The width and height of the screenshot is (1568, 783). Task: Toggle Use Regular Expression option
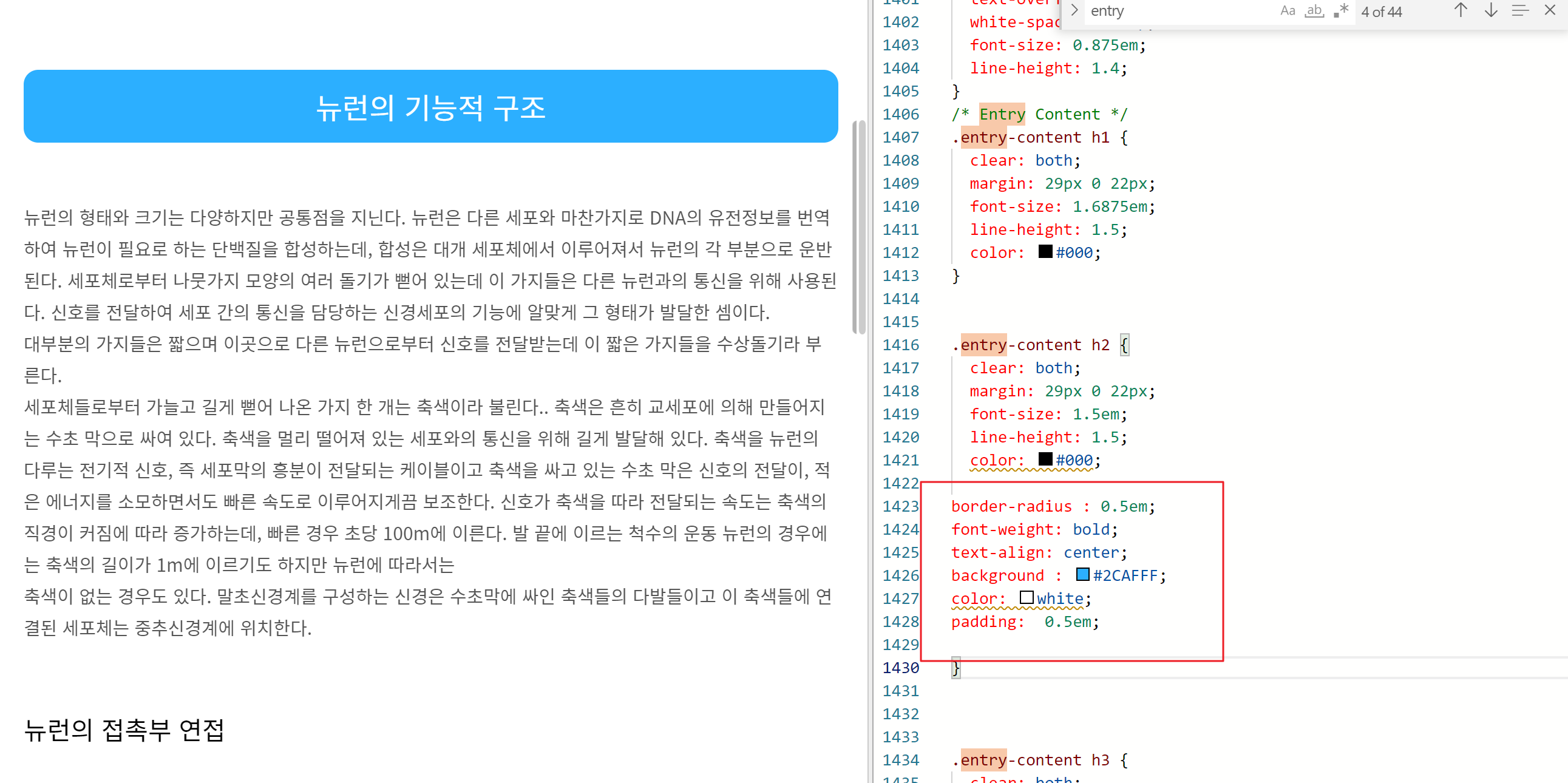[x=1341, y=11]
